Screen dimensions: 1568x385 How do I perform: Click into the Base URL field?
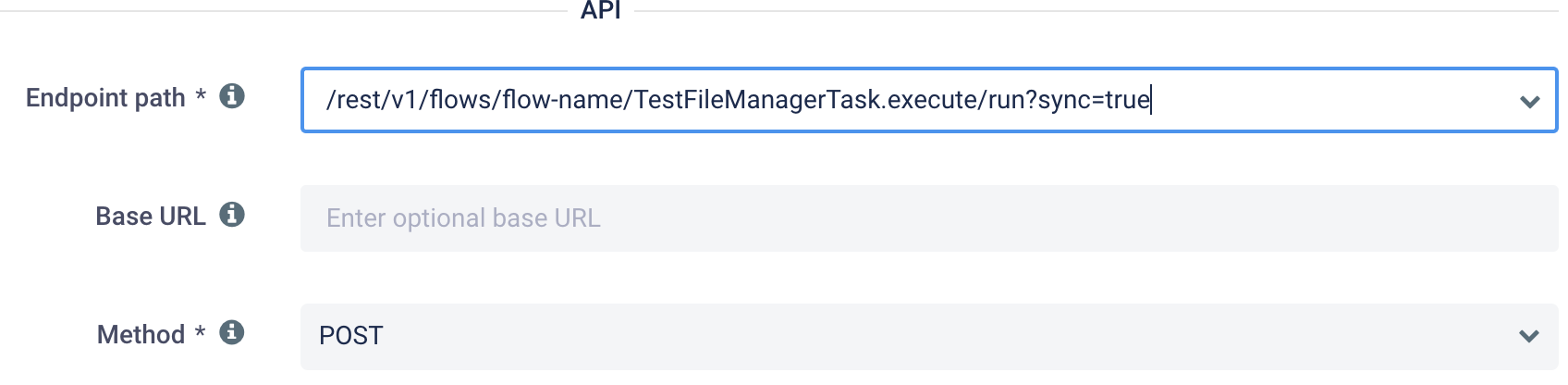tap(929, 218)
